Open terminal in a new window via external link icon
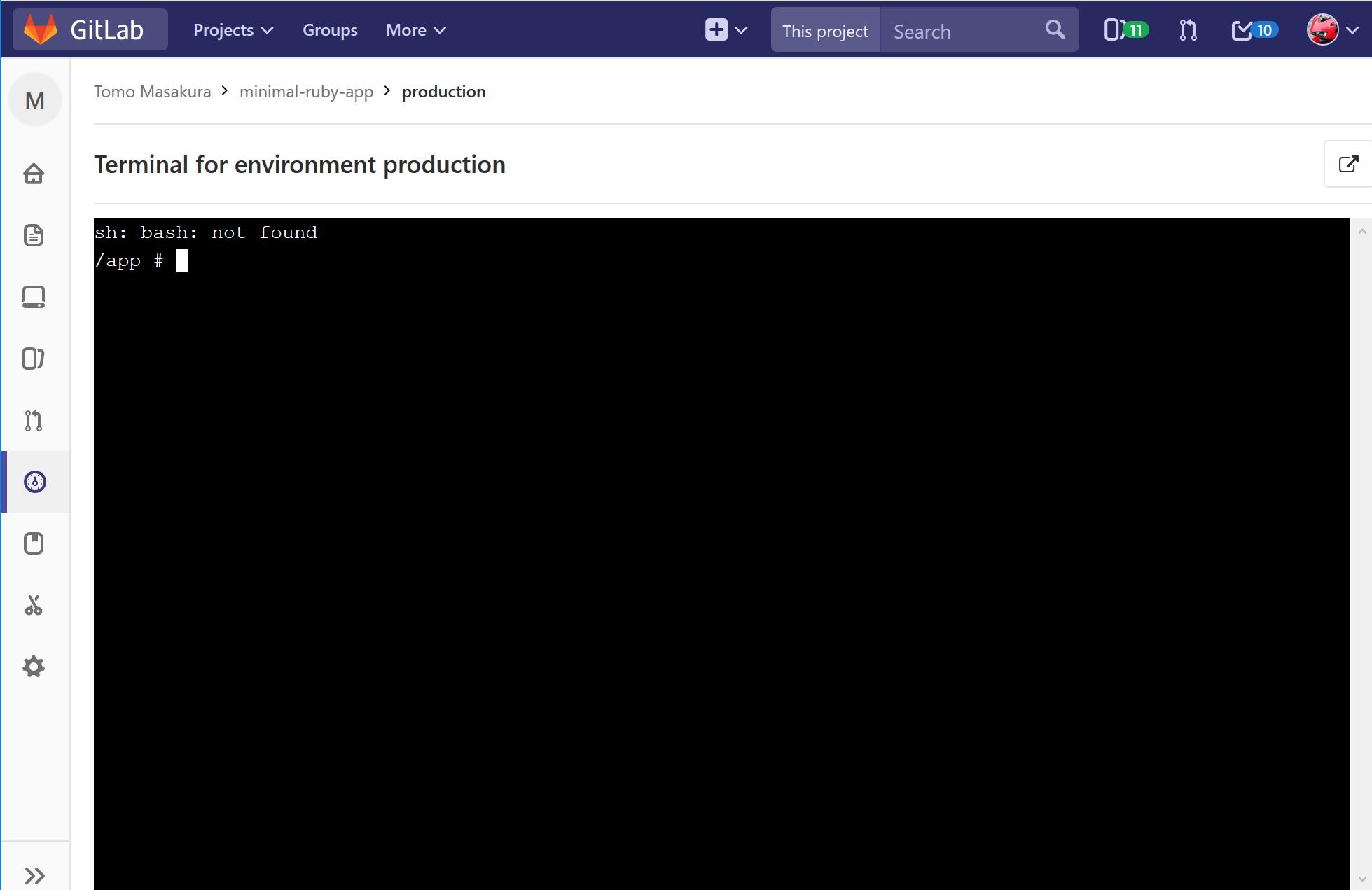1372x890 pixels. click(1348, 164)
